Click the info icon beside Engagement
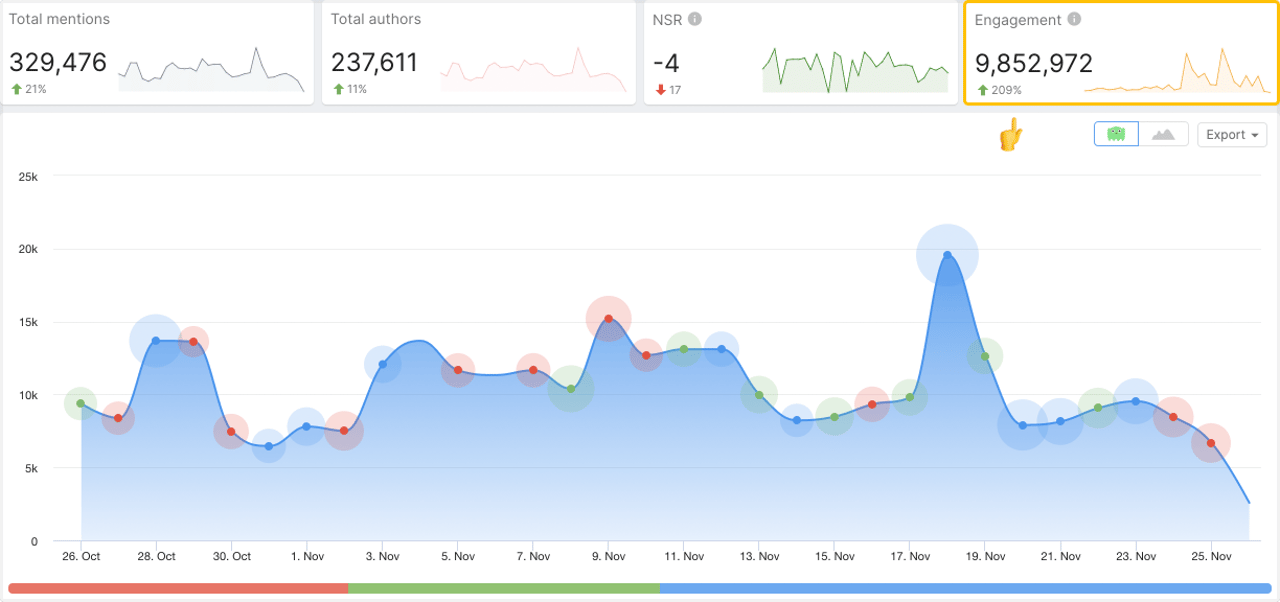Viewport: 1280px width, 602px height. coord(1074,19)
